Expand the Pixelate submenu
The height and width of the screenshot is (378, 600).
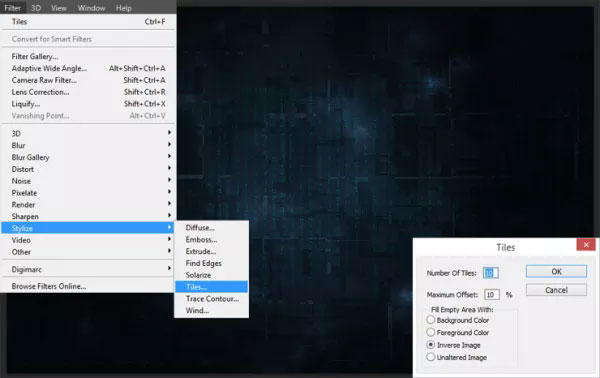click(x=88, y=193)
